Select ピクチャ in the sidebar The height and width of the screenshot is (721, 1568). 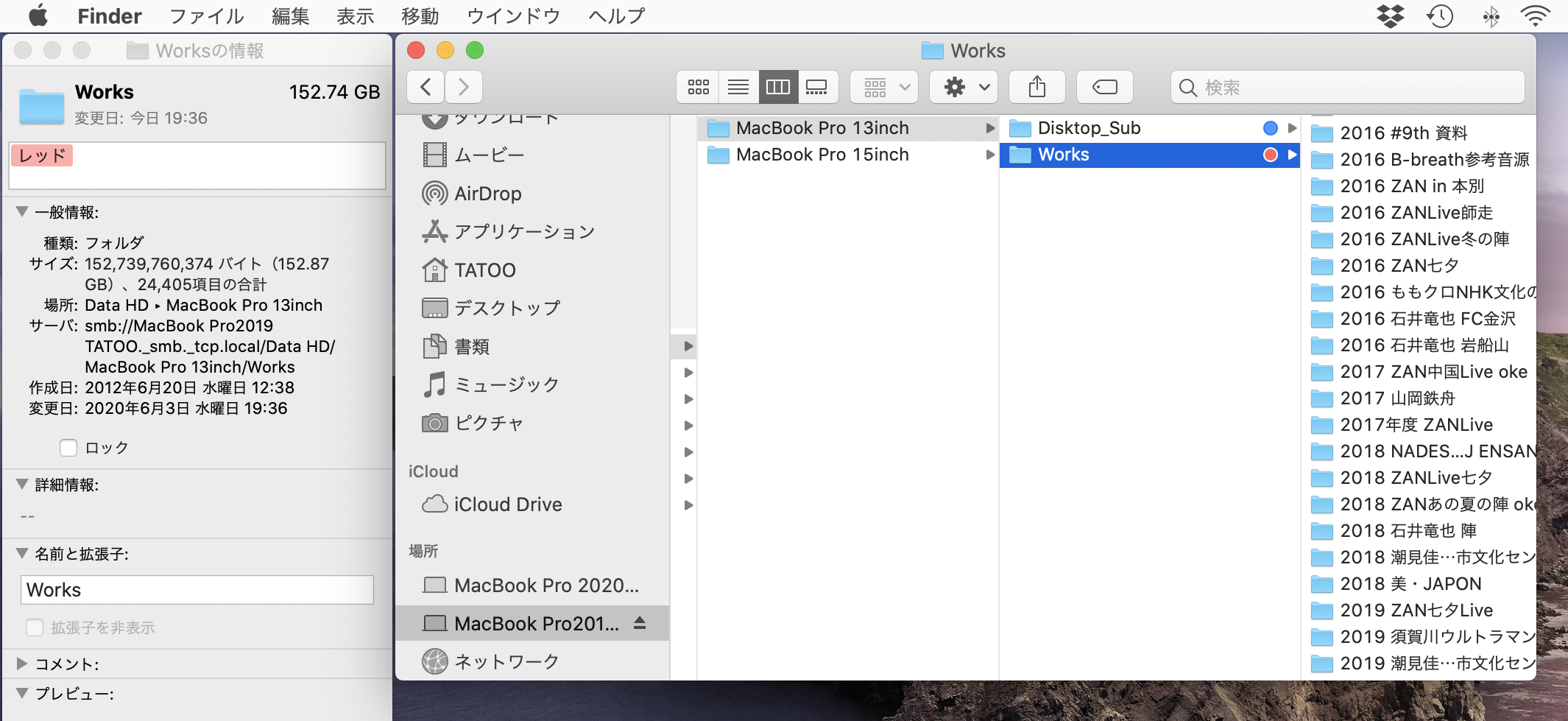point(532,423)
